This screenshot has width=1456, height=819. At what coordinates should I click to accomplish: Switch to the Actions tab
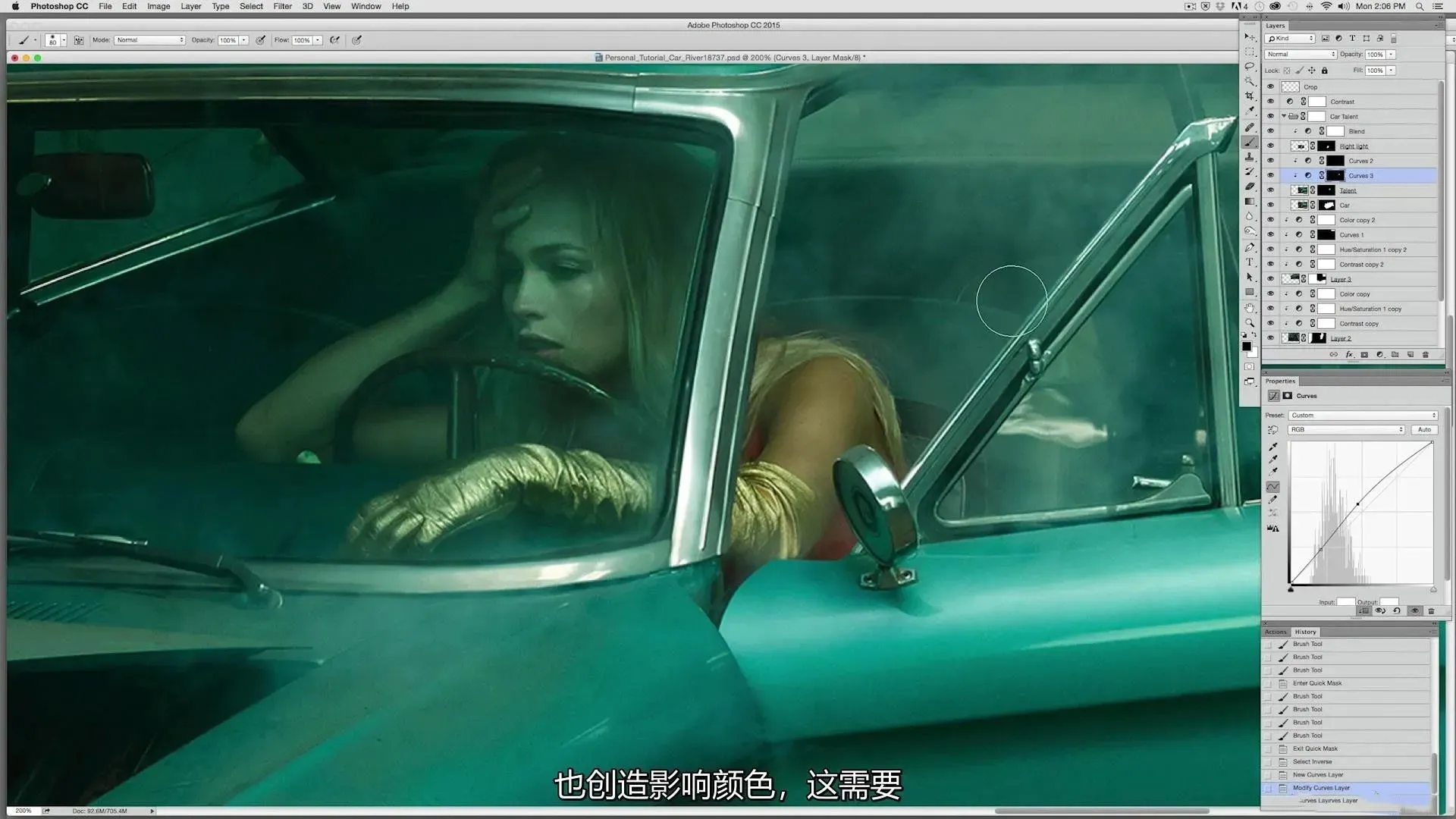(1276, 632)
